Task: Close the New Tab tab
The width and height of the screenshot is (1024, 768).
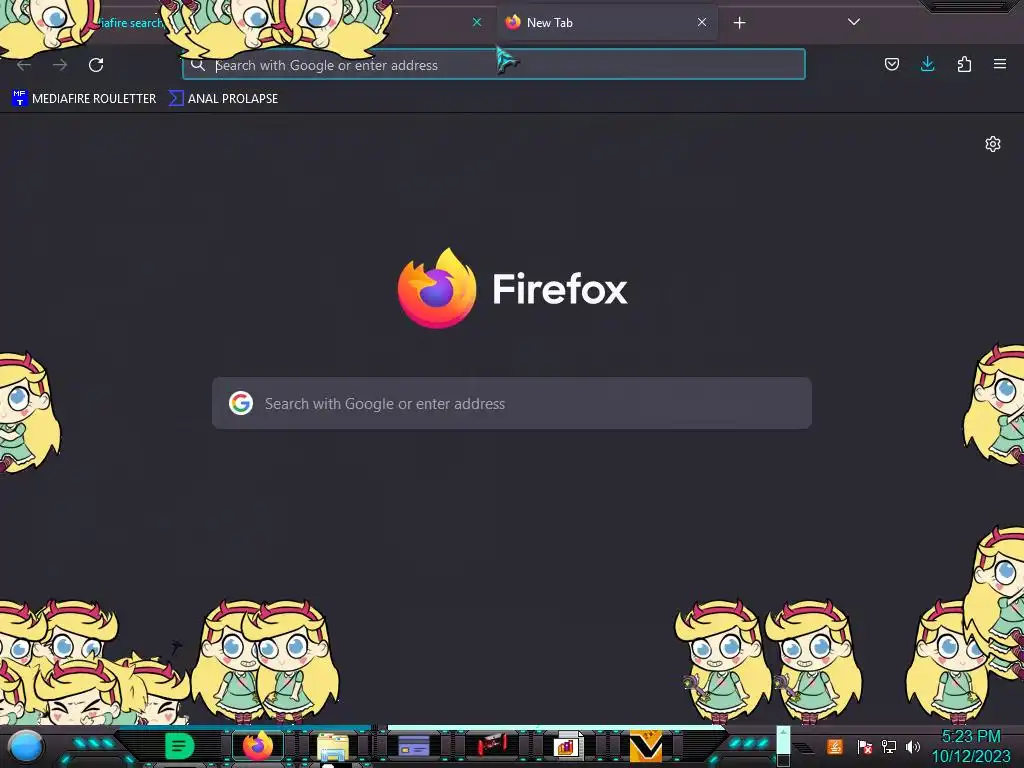Action: point(702,22)
